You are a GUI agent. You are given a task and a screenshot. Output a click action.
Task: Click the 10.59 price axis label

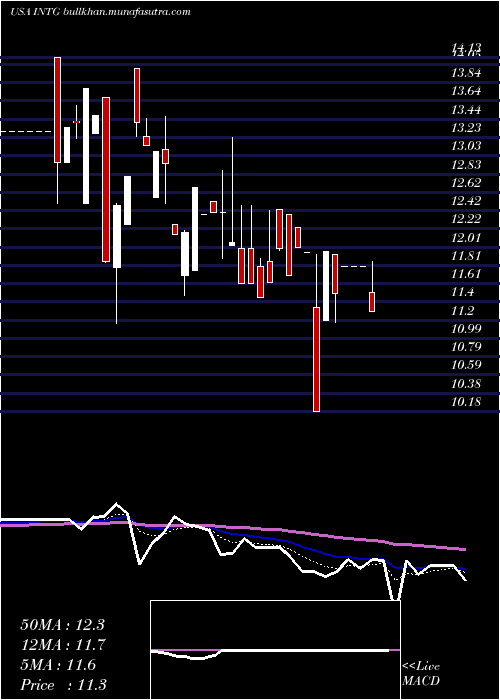466,365
